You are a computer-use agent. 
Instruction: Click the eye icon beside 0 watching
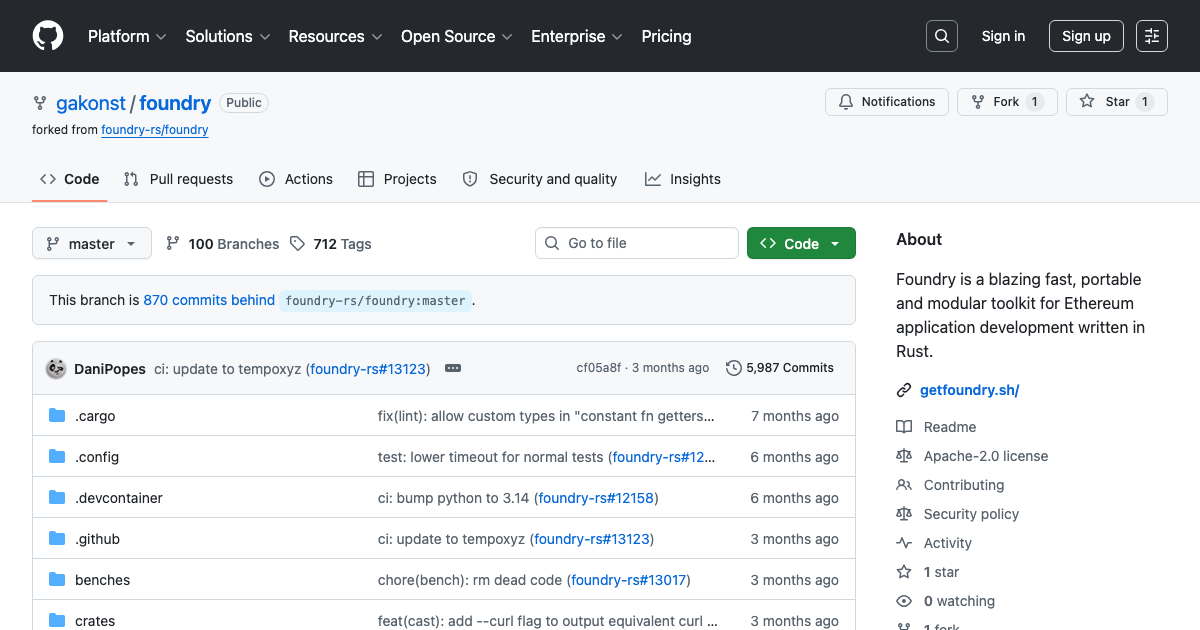coord(904,601)
